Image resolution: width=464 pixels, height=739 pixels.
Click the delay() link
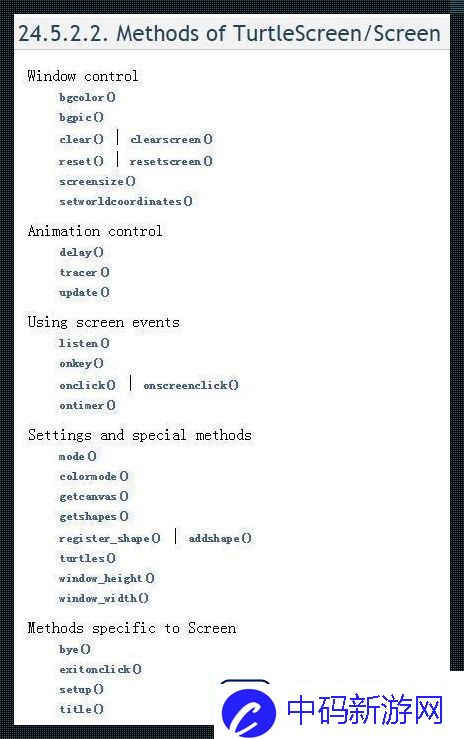coord(81,253)
